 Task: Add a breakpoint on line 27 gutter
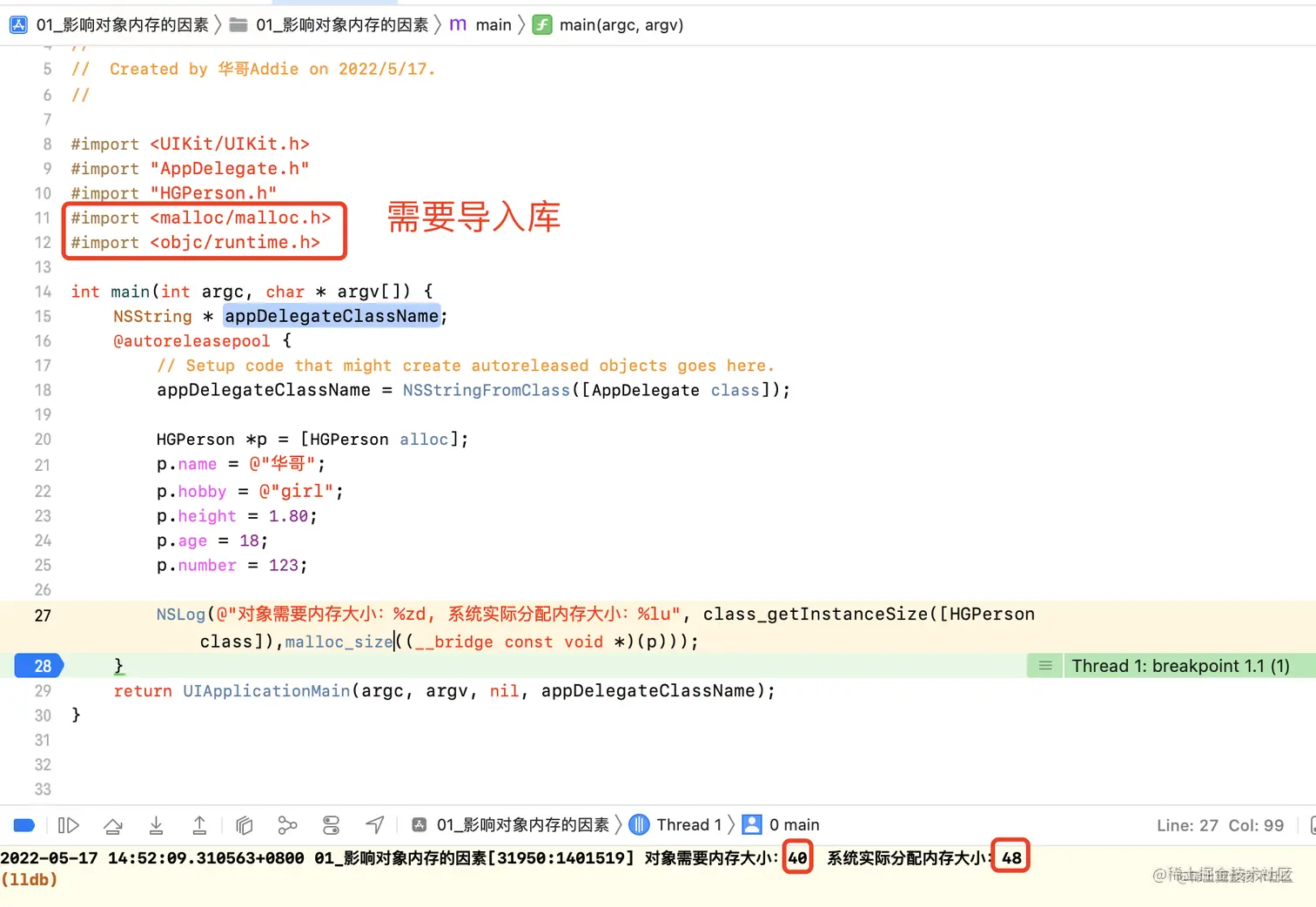point(43,615)
